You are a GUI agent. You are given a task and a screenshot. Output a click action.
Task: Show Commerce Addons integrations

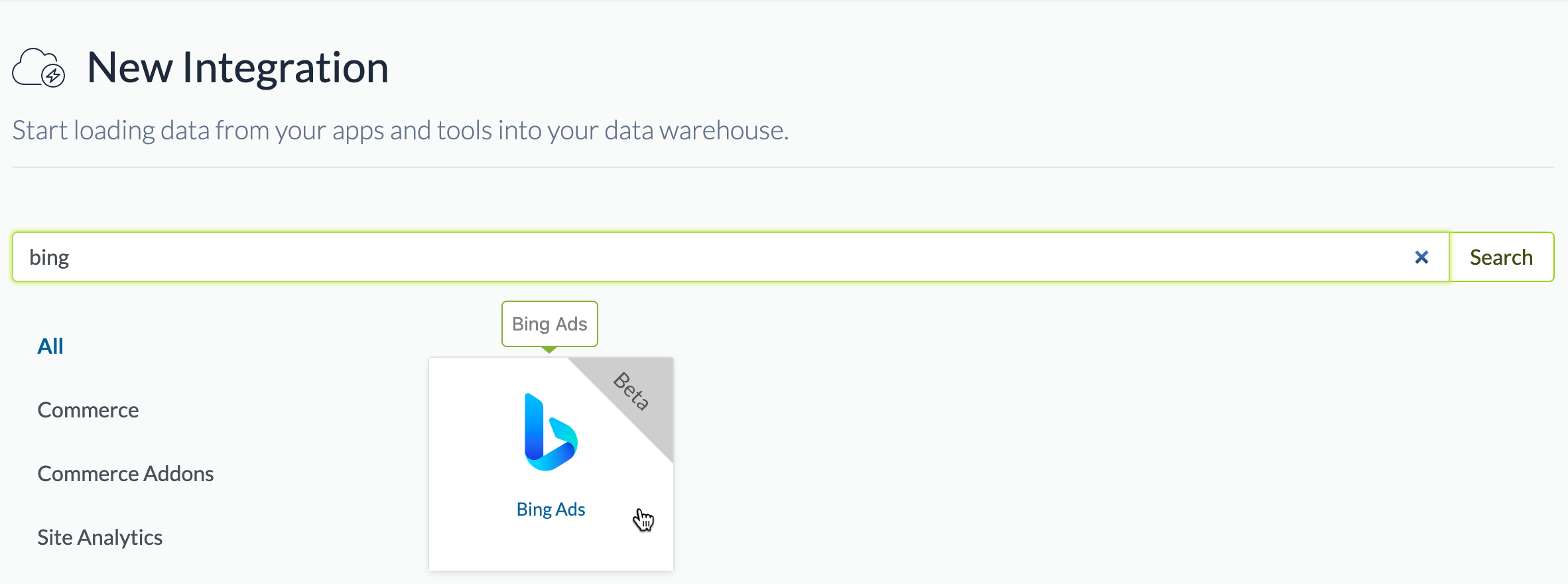pos(125,474)
